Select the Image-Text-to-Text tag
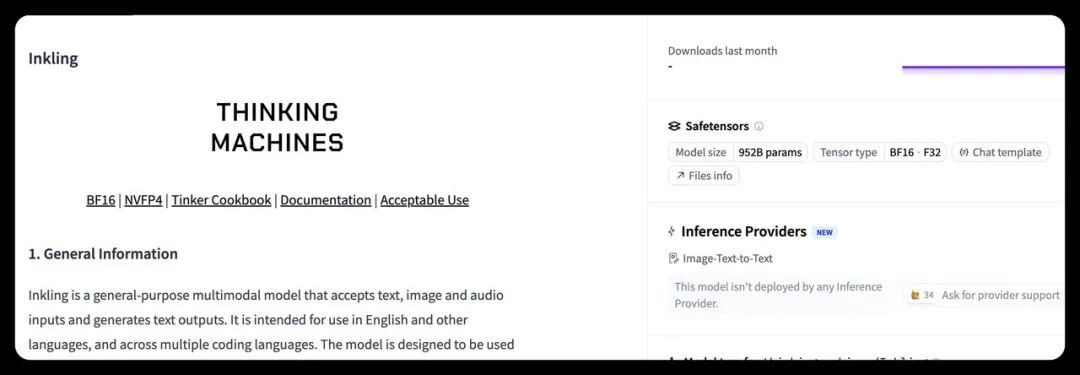Screen dimensions: 1080x375 click(x=720, y=259)
